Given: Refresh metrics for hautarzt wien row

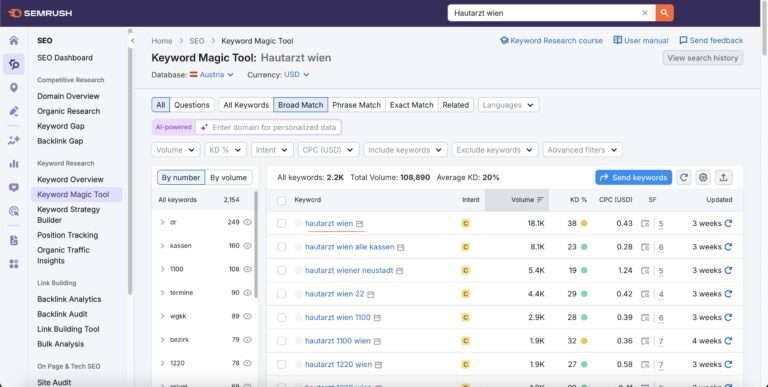Looking at the screenshot, I should tap(728, 223).
